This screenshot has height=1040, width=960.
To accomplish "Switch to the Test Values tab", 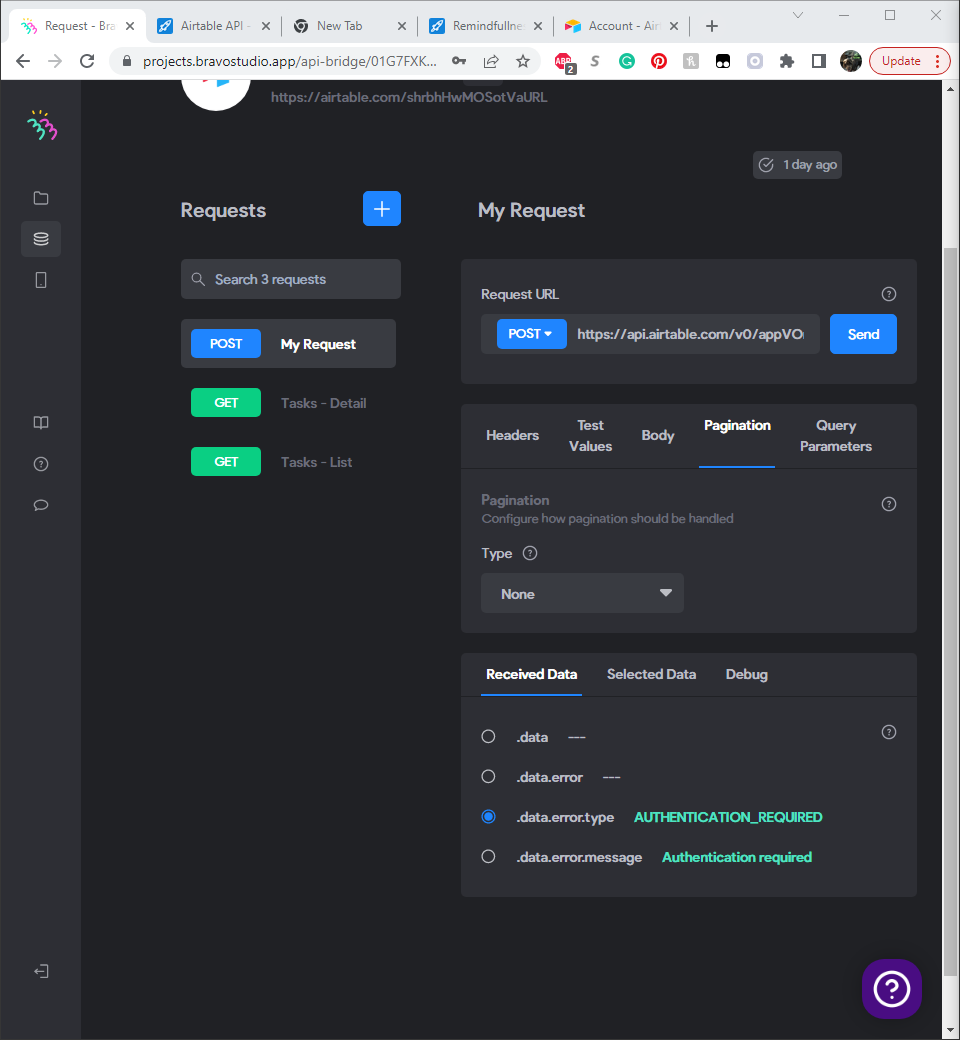I will [590, 435].
